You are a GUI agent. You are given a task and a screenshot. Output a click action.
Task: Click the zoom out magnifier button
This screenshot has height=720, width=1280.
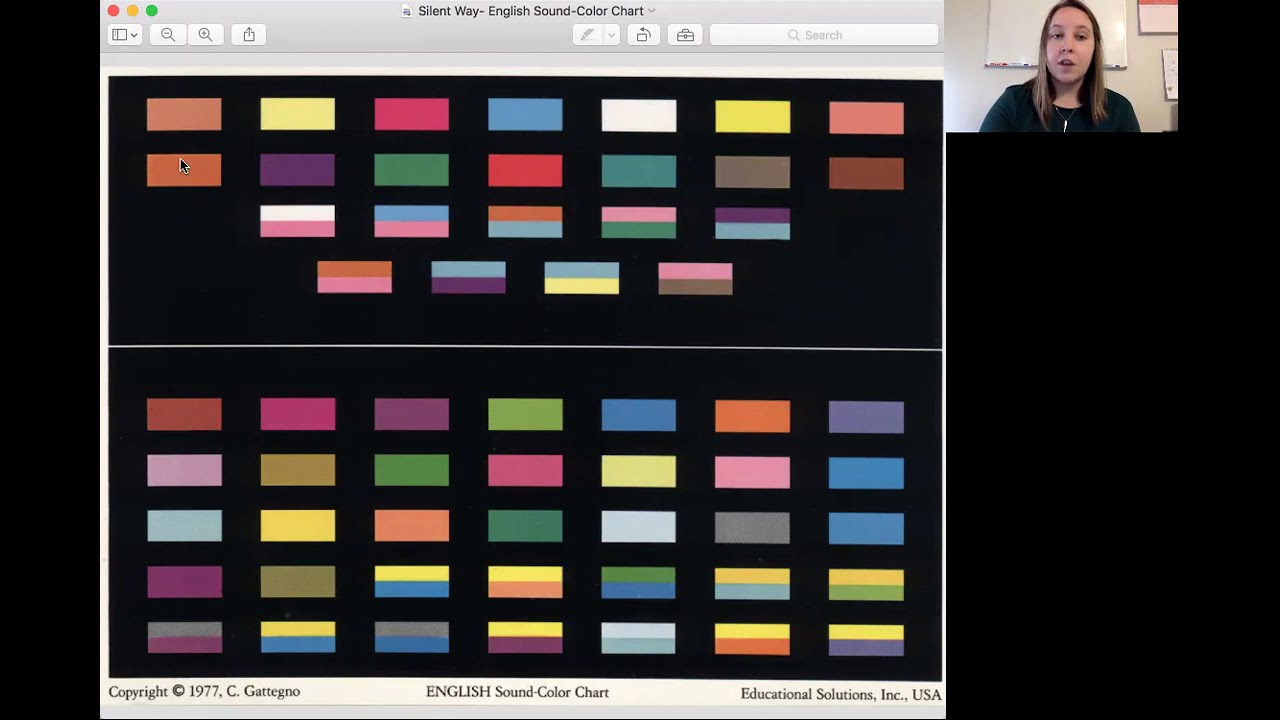point(168,35)
